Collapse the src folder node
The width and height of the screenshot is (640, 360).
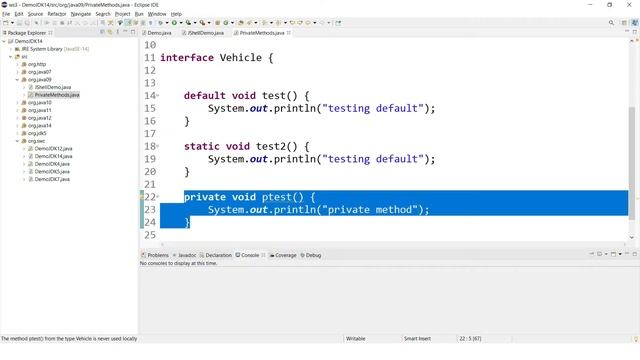point(11,57)
